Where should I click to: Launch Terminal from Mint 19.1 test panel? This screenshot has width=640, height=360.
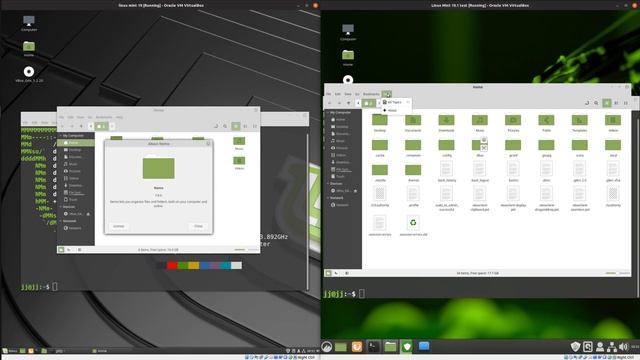pyautogui.click(x=373, y=347)
